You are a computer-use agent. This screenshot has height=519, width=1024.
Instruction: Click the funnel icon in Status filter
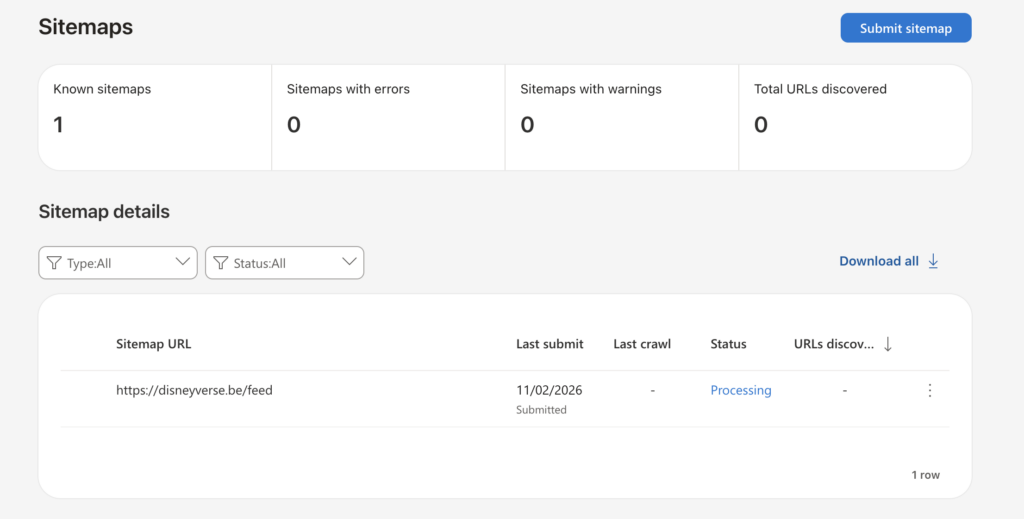click(221, 263)
